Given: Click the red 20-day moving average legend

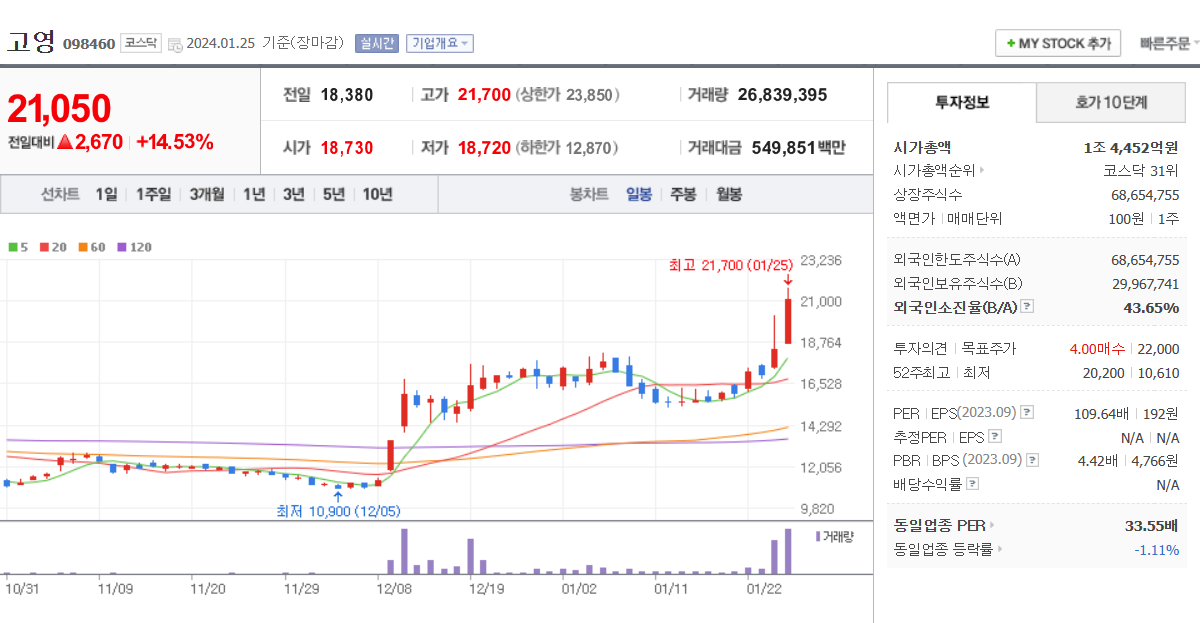Looking at the screenshot, I should pyautogui.click(x=53, y=246).
